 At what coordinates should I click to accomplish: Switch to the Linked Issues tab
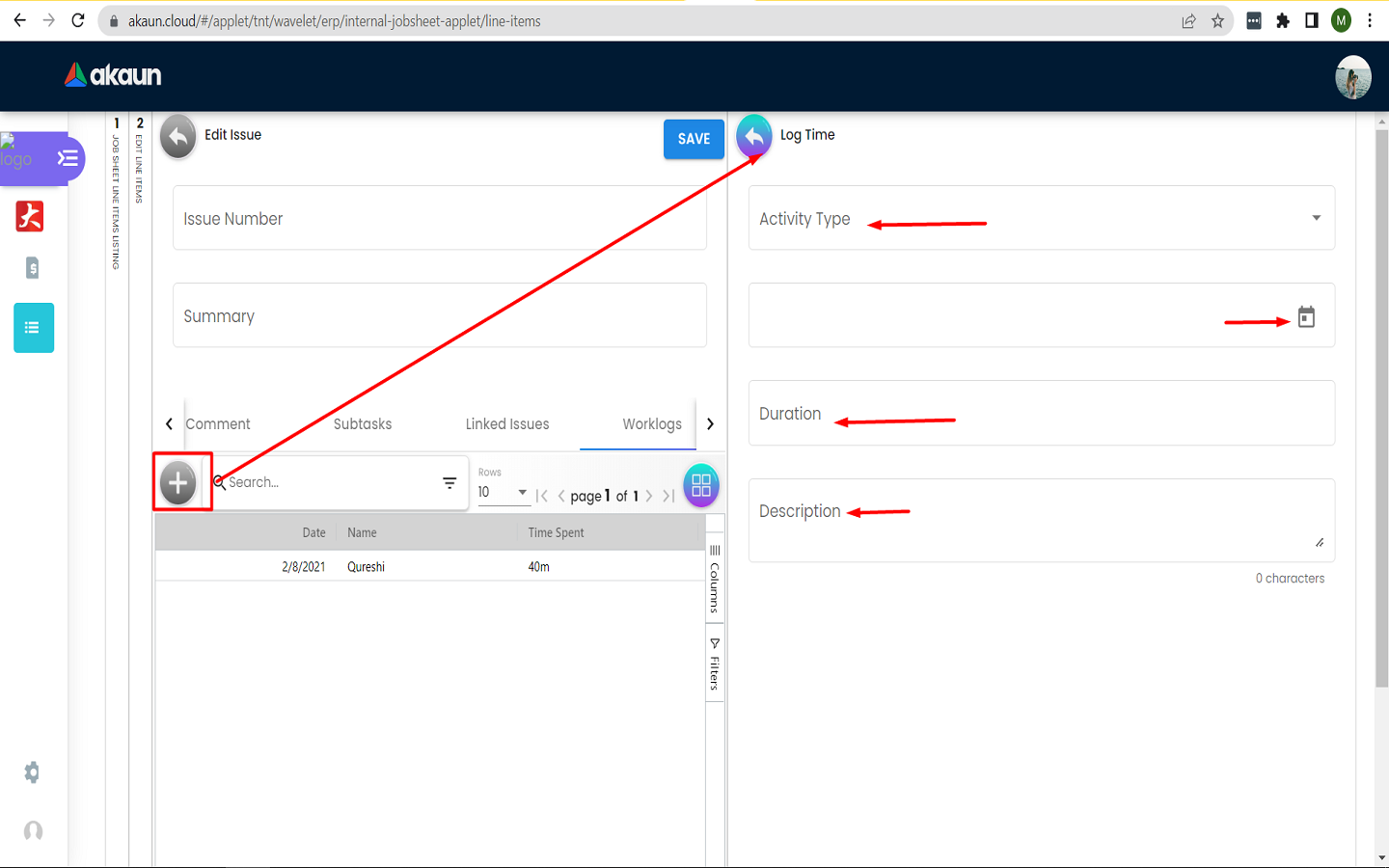coord(507,423)
